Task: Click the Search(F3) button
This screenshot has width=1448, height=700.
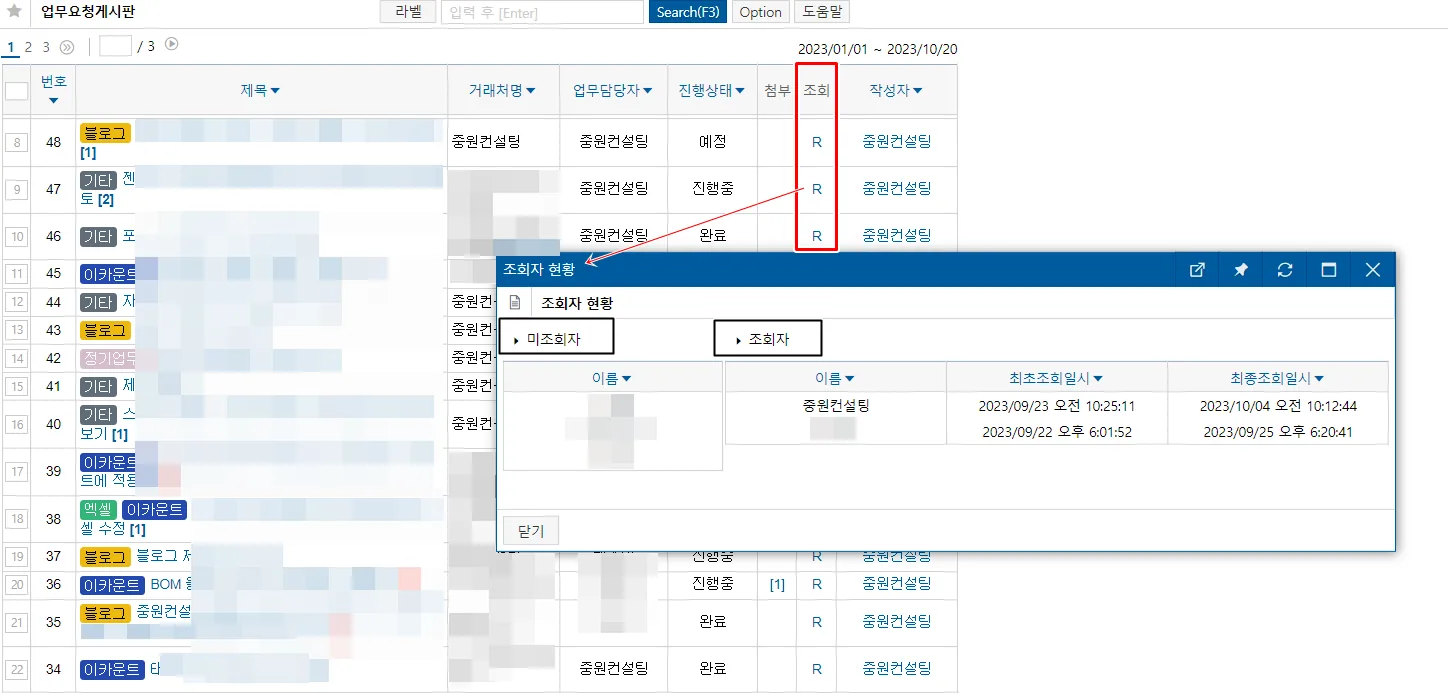Action: click(688, 12)
